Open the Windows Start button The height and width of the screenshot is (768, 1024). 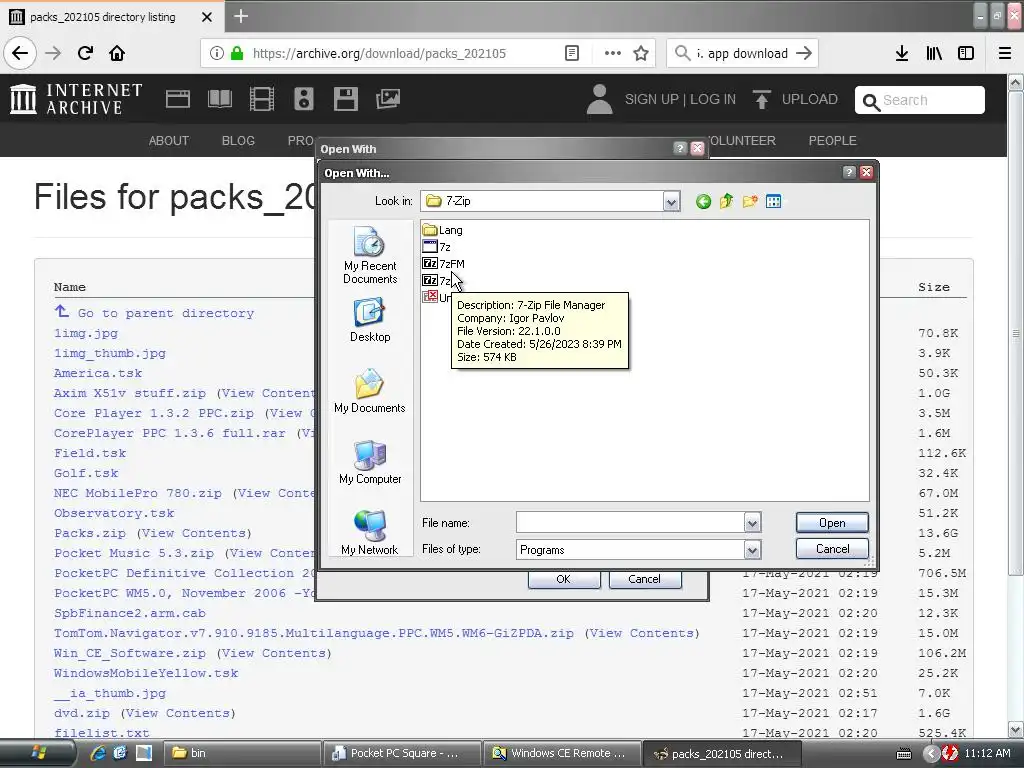[38, 753]
